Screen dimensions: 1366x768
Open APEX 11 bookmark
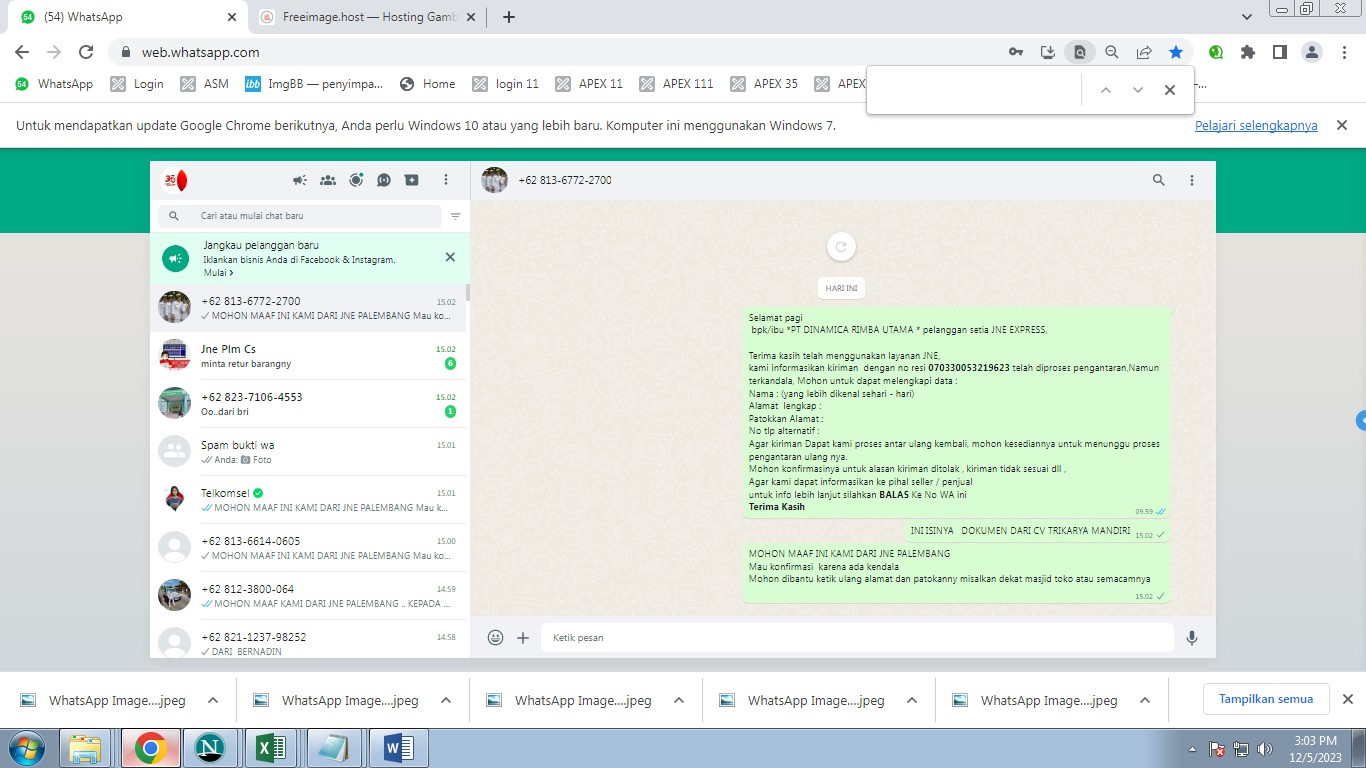coord(589,84)
